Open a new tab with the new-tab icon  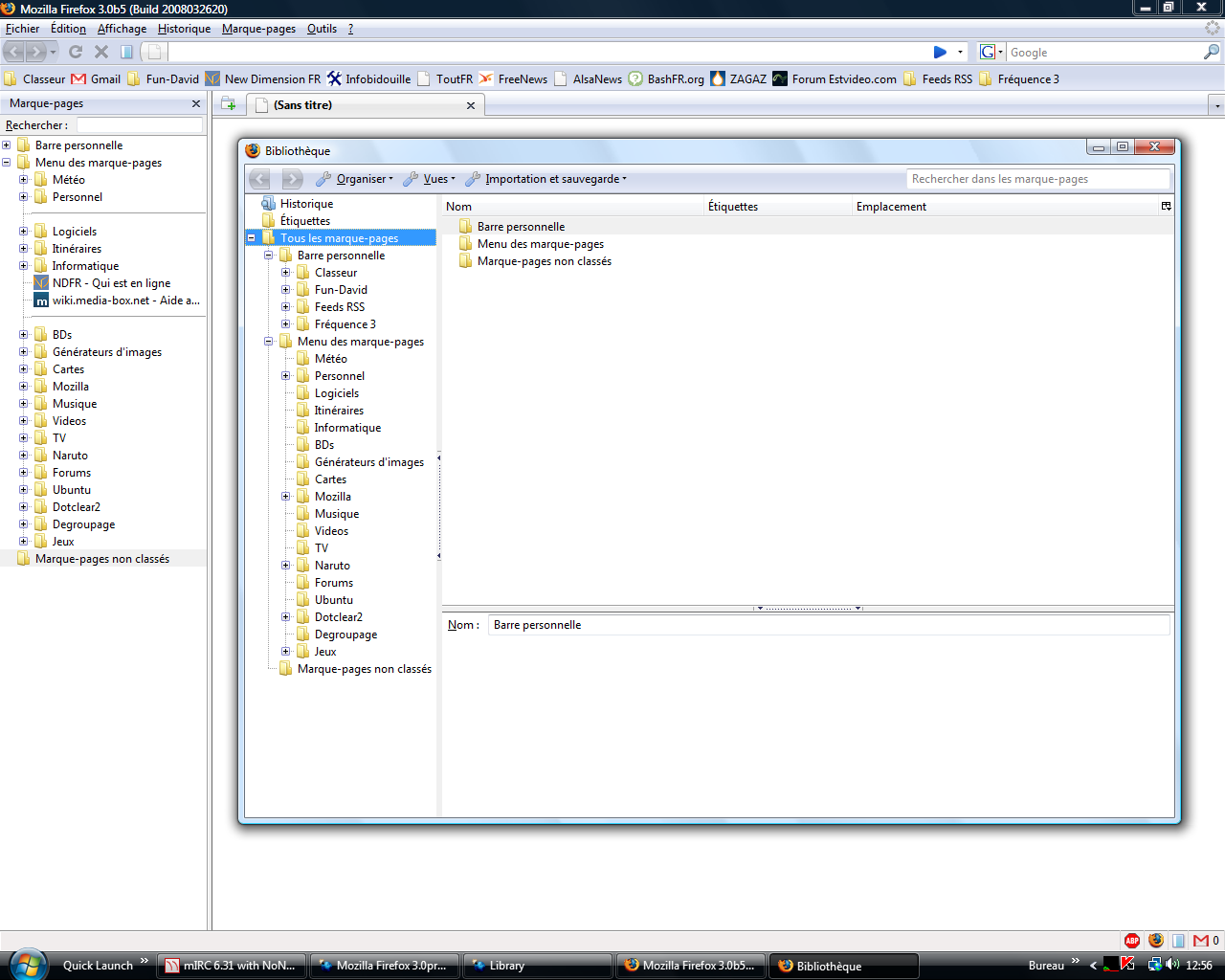tap(229, 104)
